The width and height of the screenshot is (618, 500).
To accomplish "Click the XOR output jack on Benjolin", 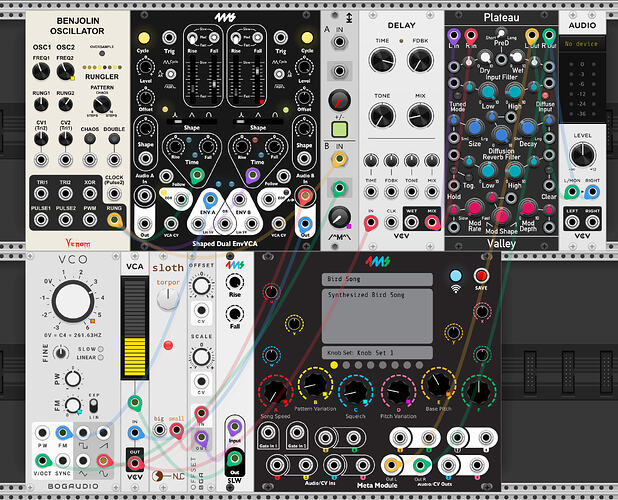I will (90, 194).
